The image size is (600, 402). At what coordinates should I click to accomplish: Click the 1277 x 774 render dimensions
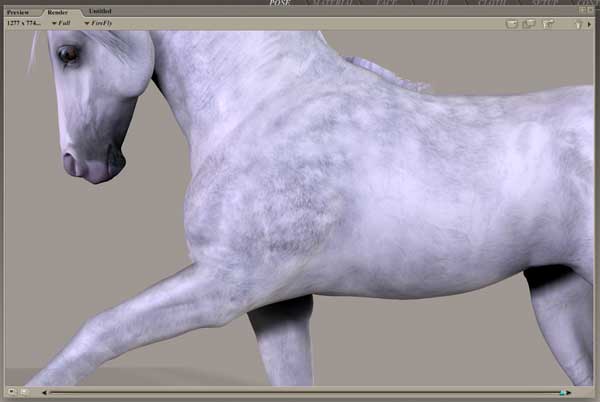pyautogui.click(x=24, y=23)
